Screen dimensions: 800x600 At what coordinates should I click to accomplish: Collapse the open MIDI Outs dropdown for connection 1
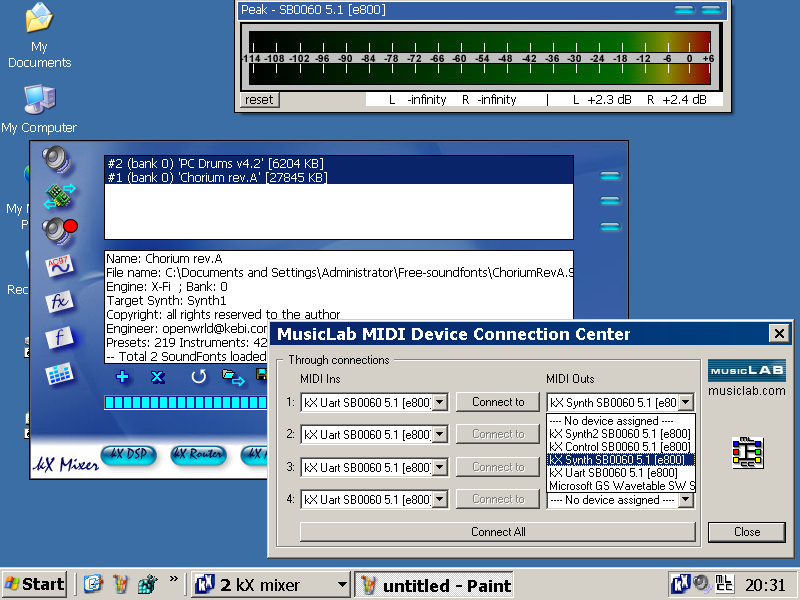point(686,403)
